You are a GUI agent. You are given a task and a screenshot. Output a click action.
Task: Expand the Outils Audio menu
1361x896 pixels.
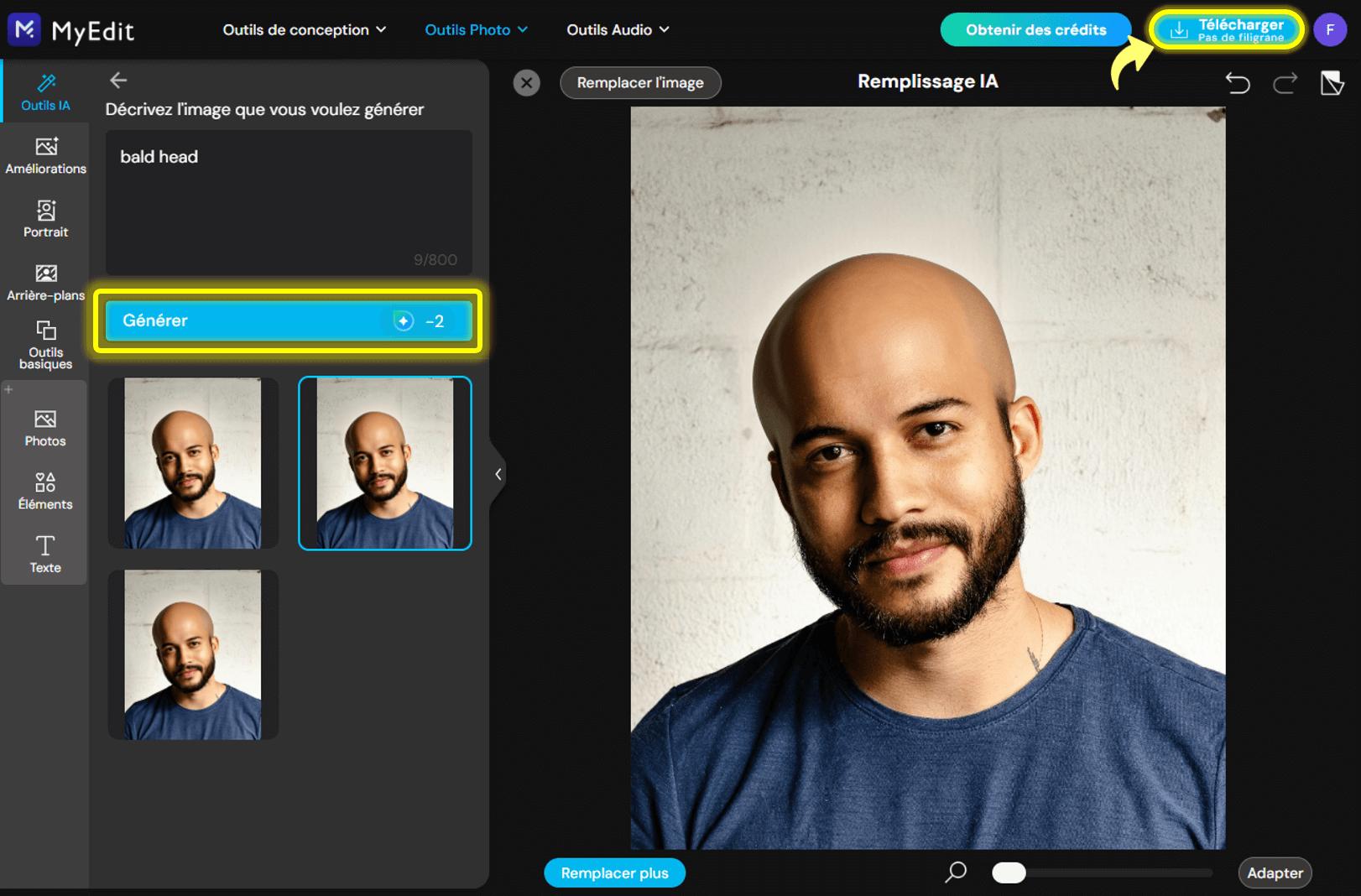point(618,30)
